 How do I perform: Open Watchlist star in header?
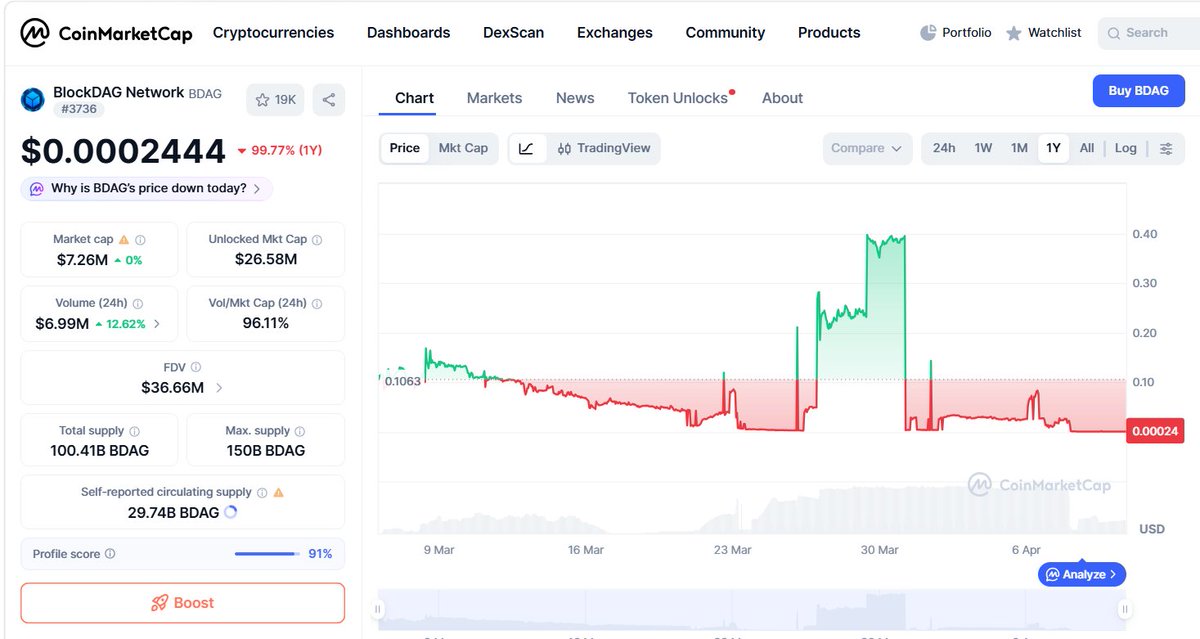(1014, 33)
